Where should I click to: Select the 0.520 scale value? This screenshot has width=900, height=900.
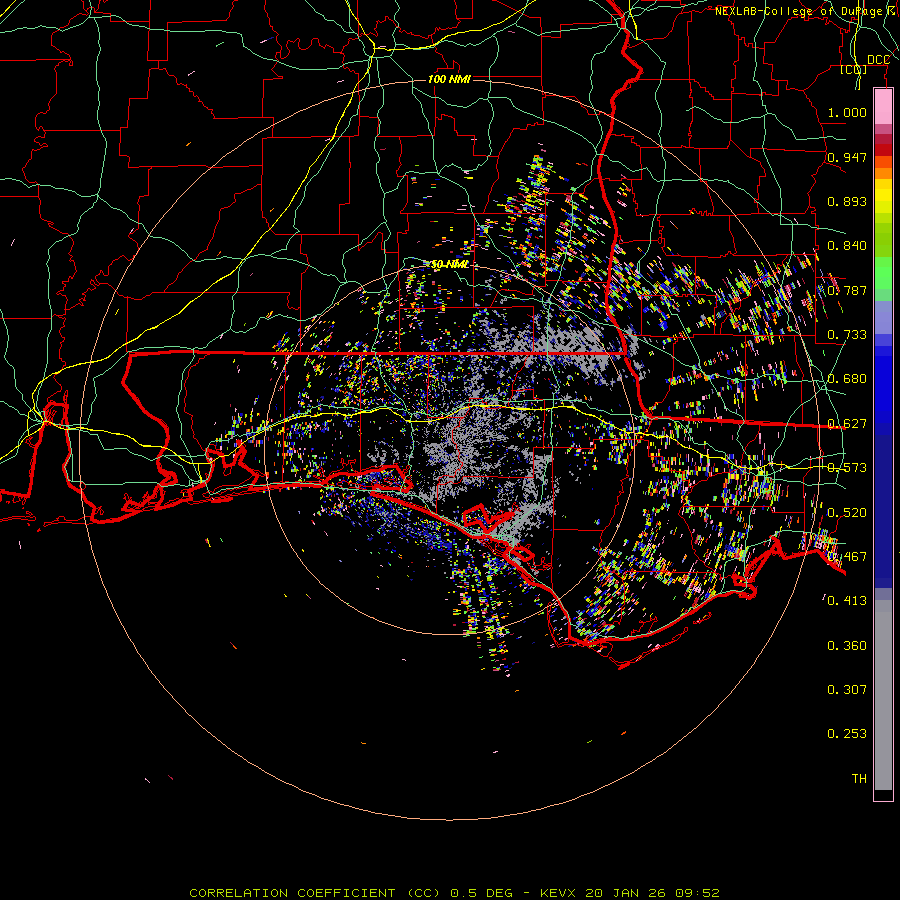click(847, 513)
